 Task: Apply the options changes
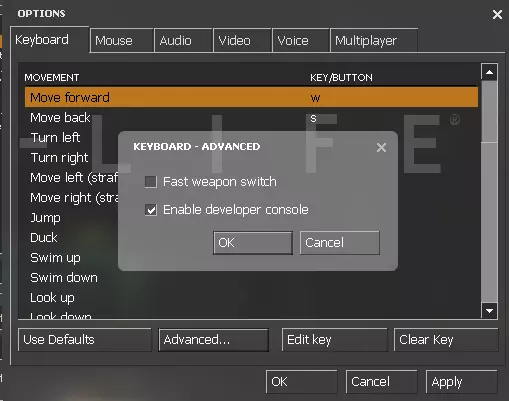[461, 382]
